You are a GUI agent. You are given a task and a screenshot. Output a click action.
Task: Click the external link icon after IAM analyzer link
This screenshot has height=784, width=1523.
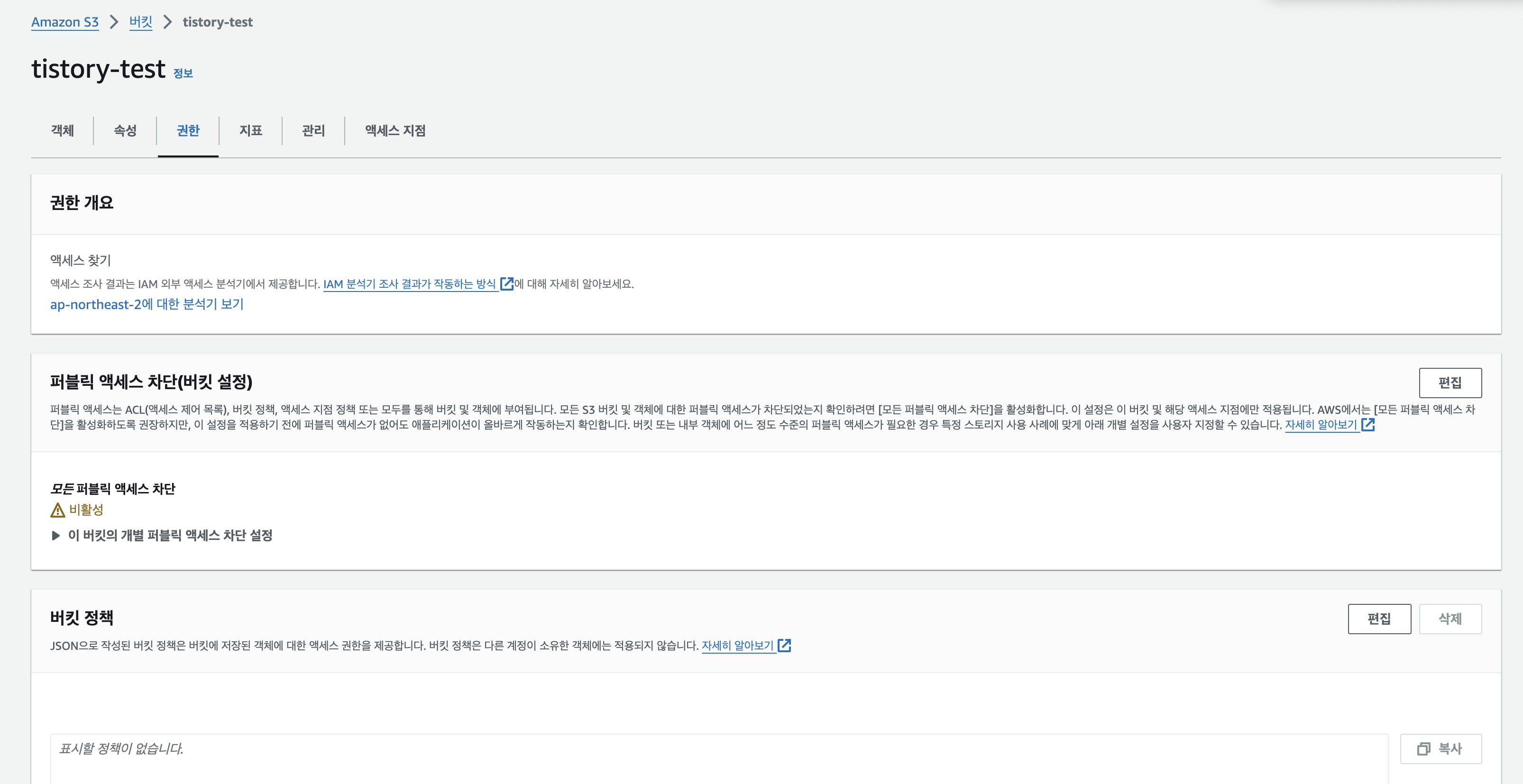[506, 284]
